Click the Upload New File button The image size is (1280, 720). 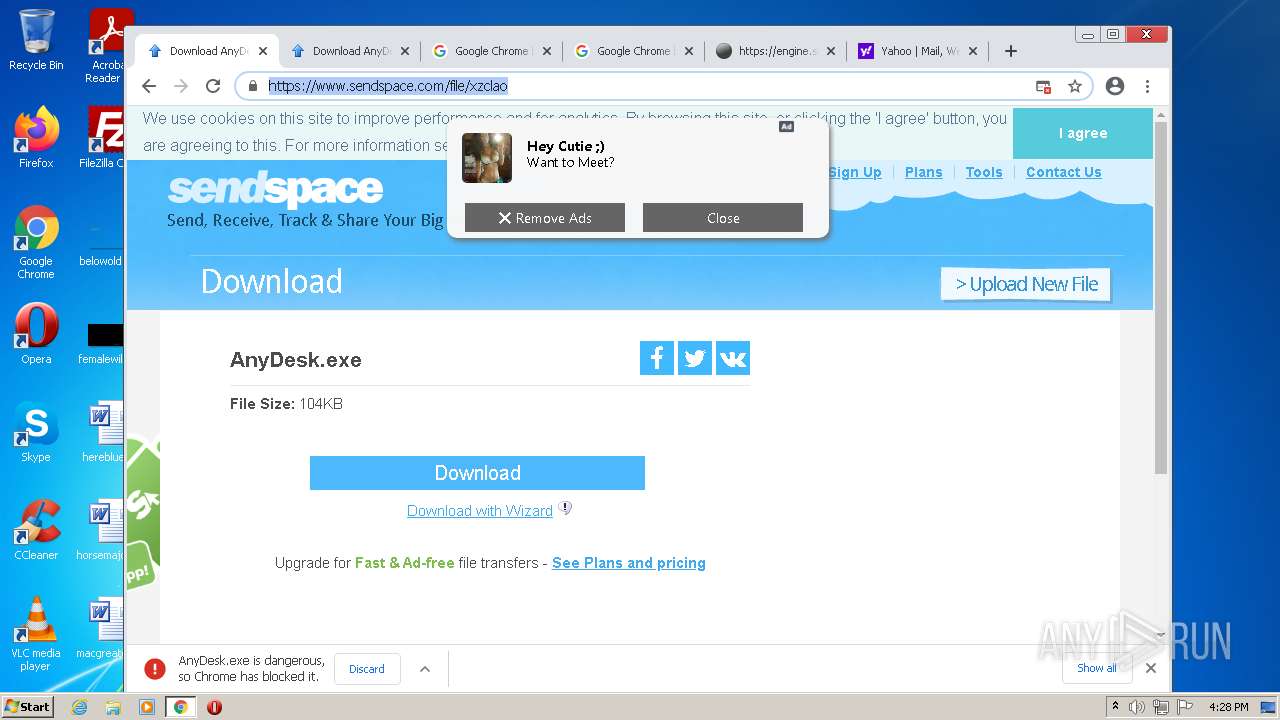tap(1026, 284)
